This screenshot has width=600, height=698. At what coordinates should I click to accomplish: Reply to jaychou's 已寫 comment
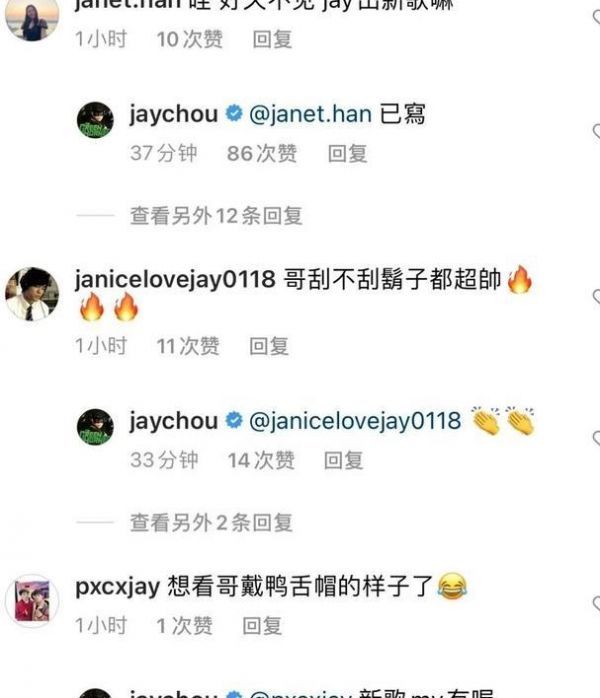348,154
